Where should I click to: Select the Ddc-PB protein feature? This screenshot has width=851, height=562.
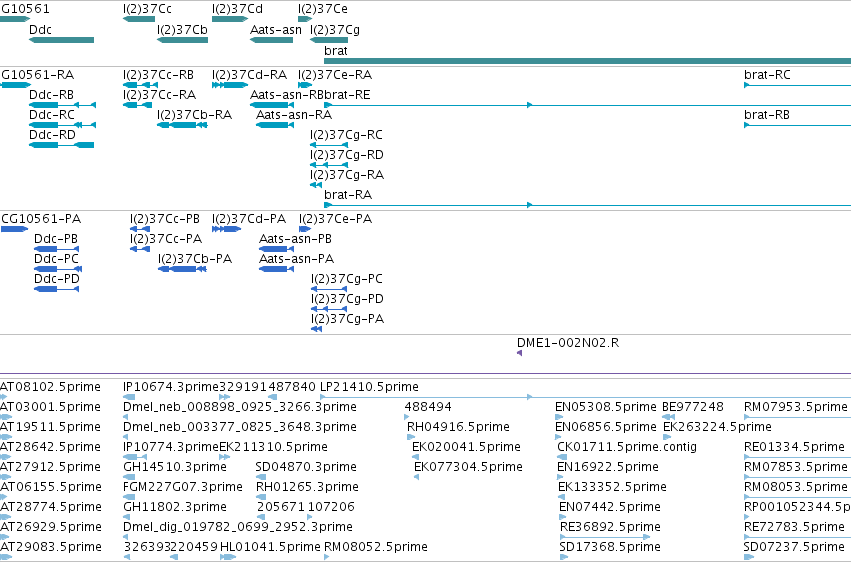point(56,248)
